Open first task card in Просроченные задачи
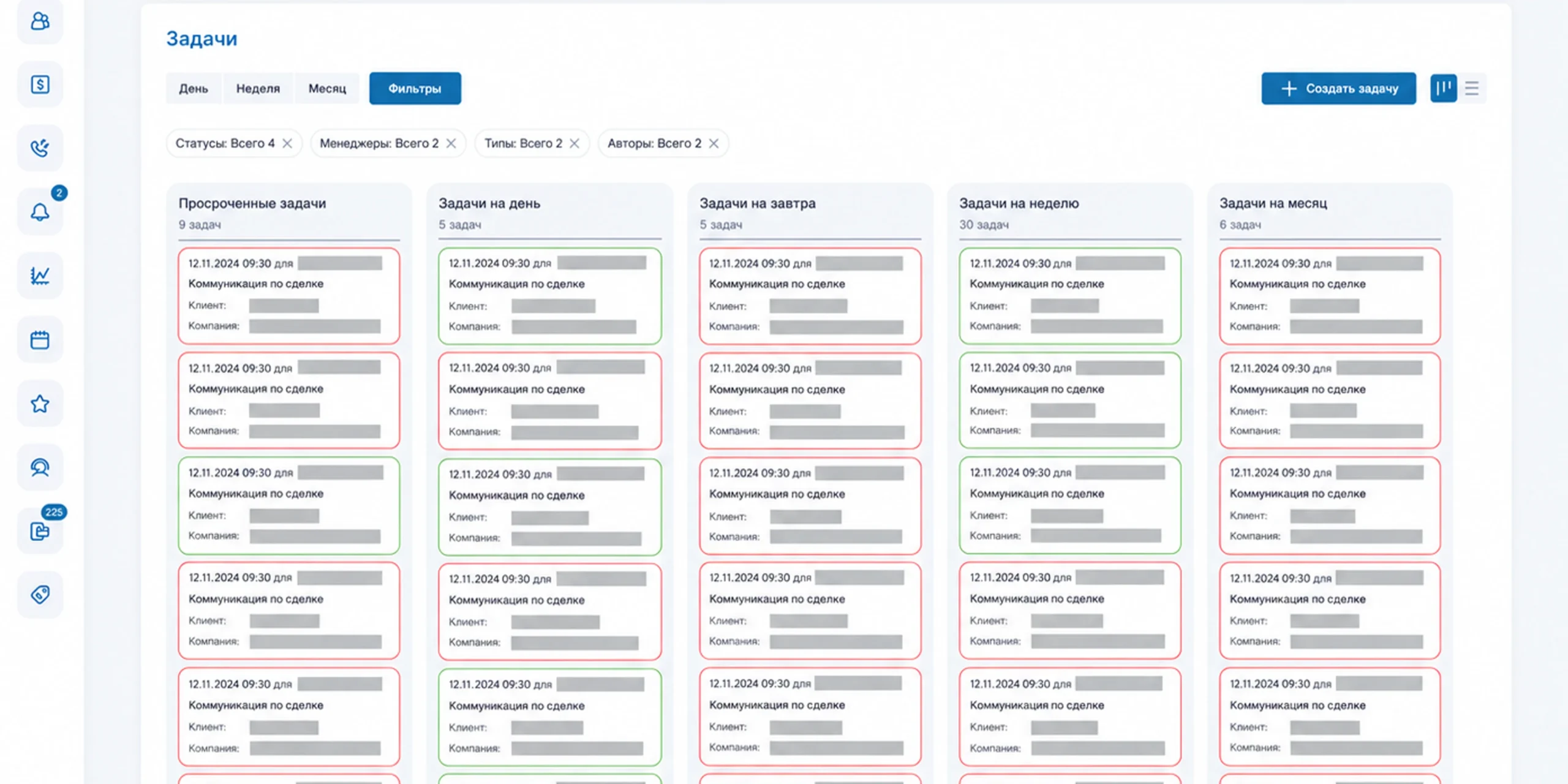The height and width of the screenshot is (784, 1568). [289, 296]
